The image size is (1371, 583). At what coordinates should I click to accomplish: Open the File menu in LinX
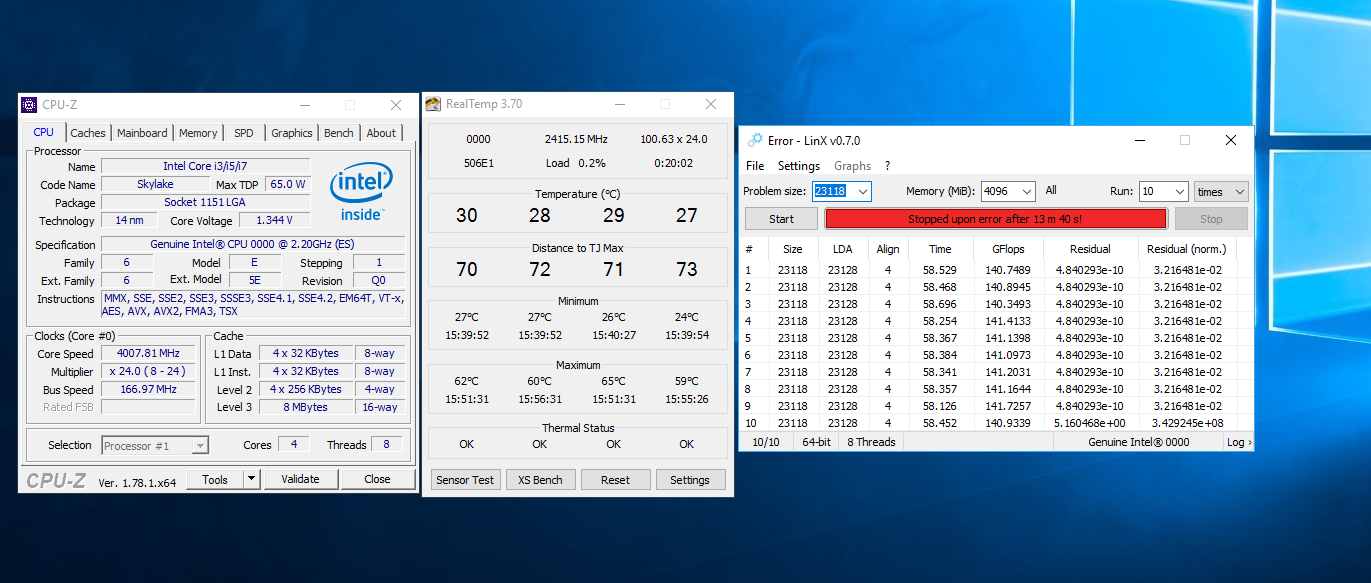coord(755,166)
